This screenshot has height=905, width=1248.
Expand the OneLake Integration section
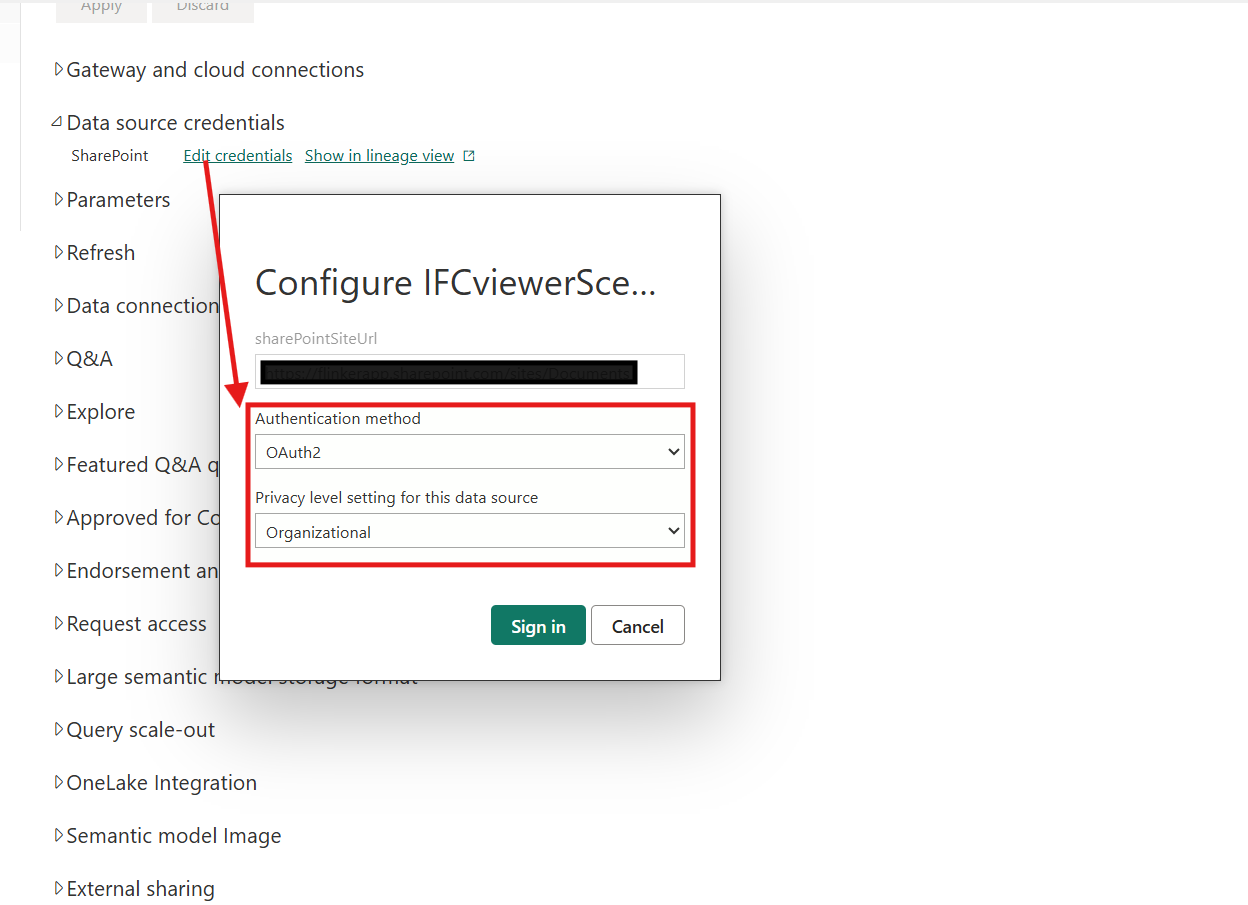156,783
